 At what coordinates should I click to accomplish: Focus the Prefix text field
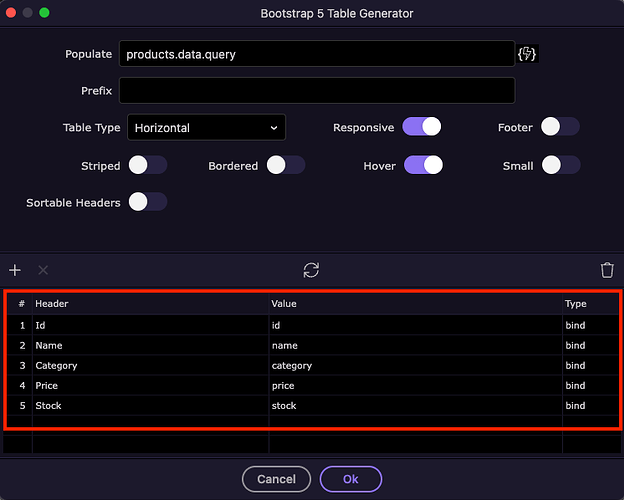tap(316, 91)
